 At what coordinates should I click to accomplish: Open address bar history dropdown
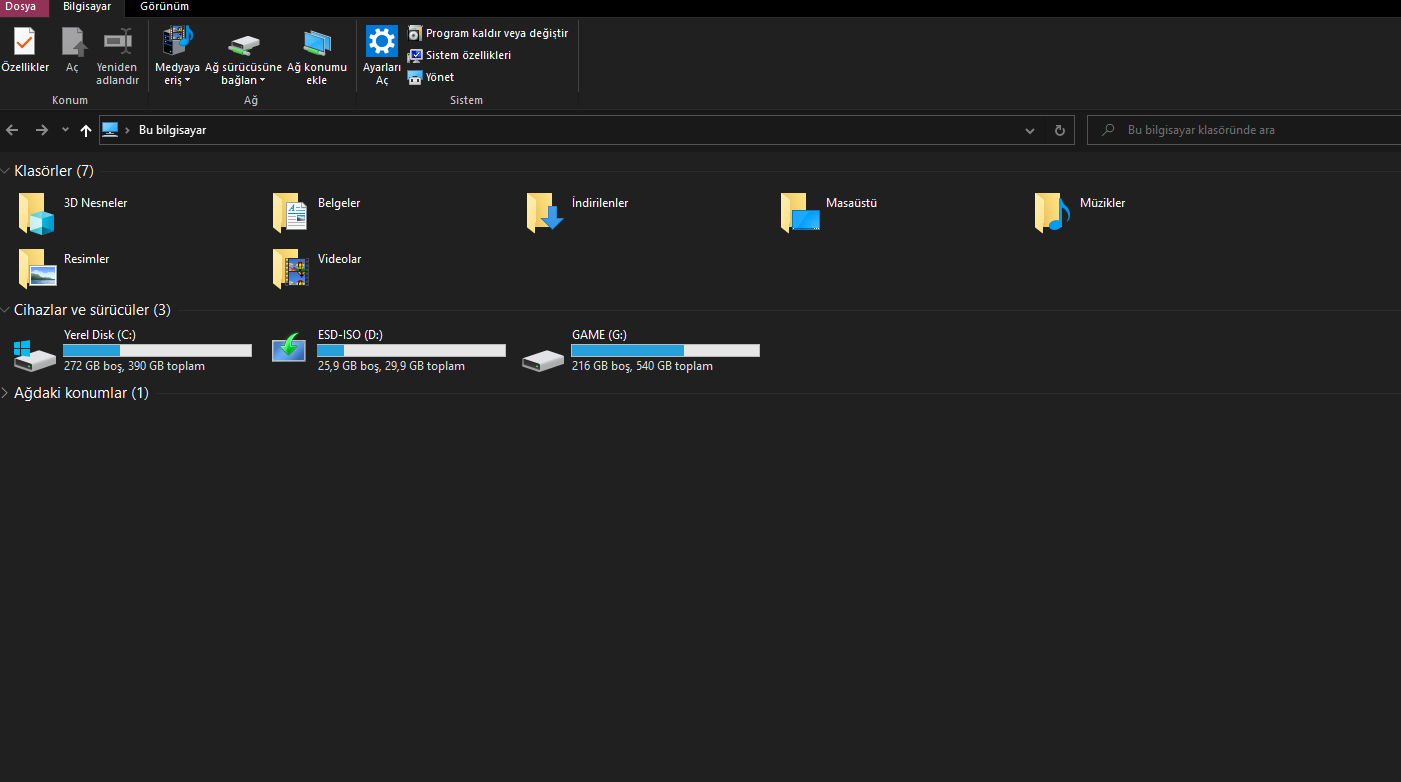pyautogui.click(x=1030, y=130)
